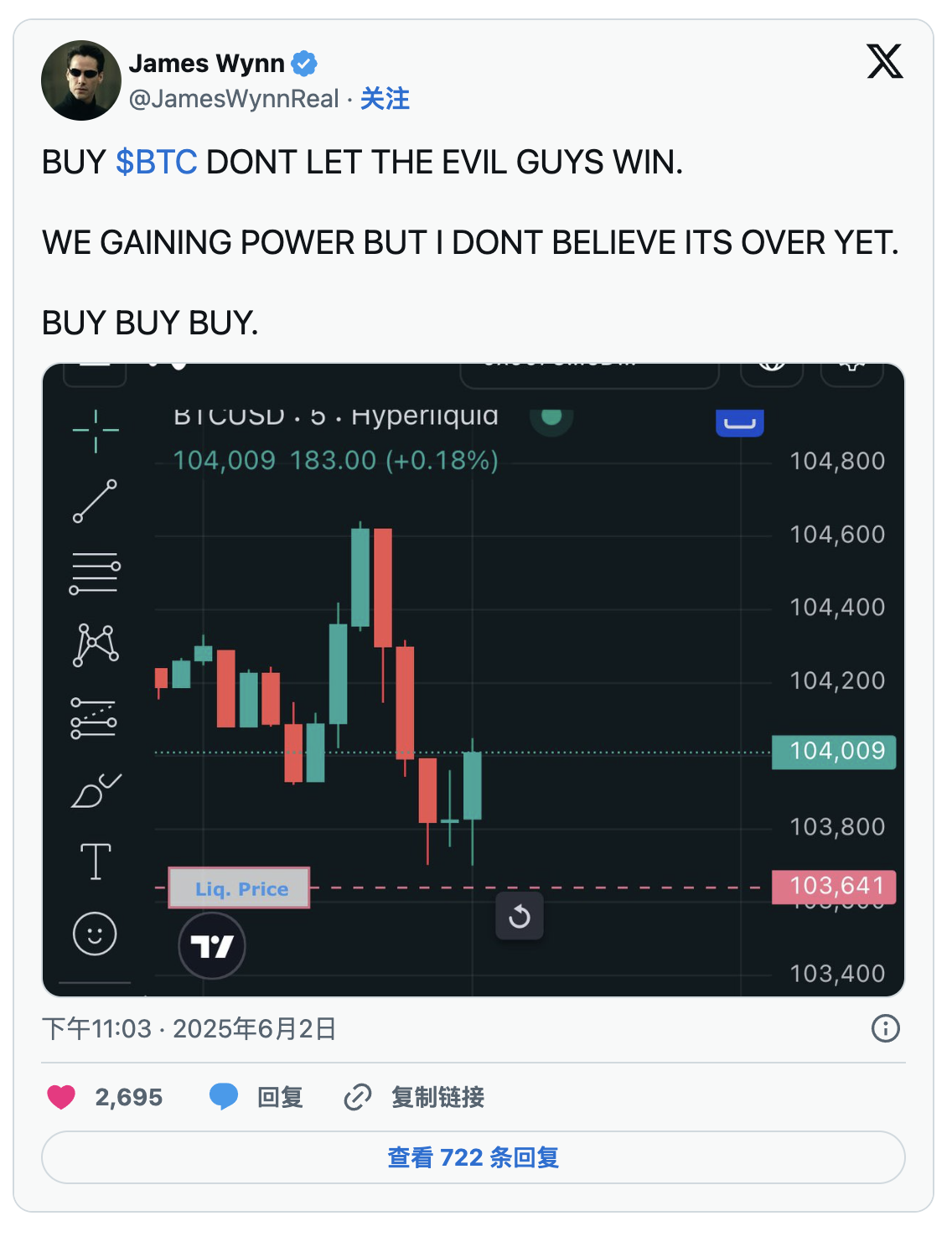Screen dimensions: 952x1247
Task: Select the brush drawing tool
Action: click(x=96, y=790)
